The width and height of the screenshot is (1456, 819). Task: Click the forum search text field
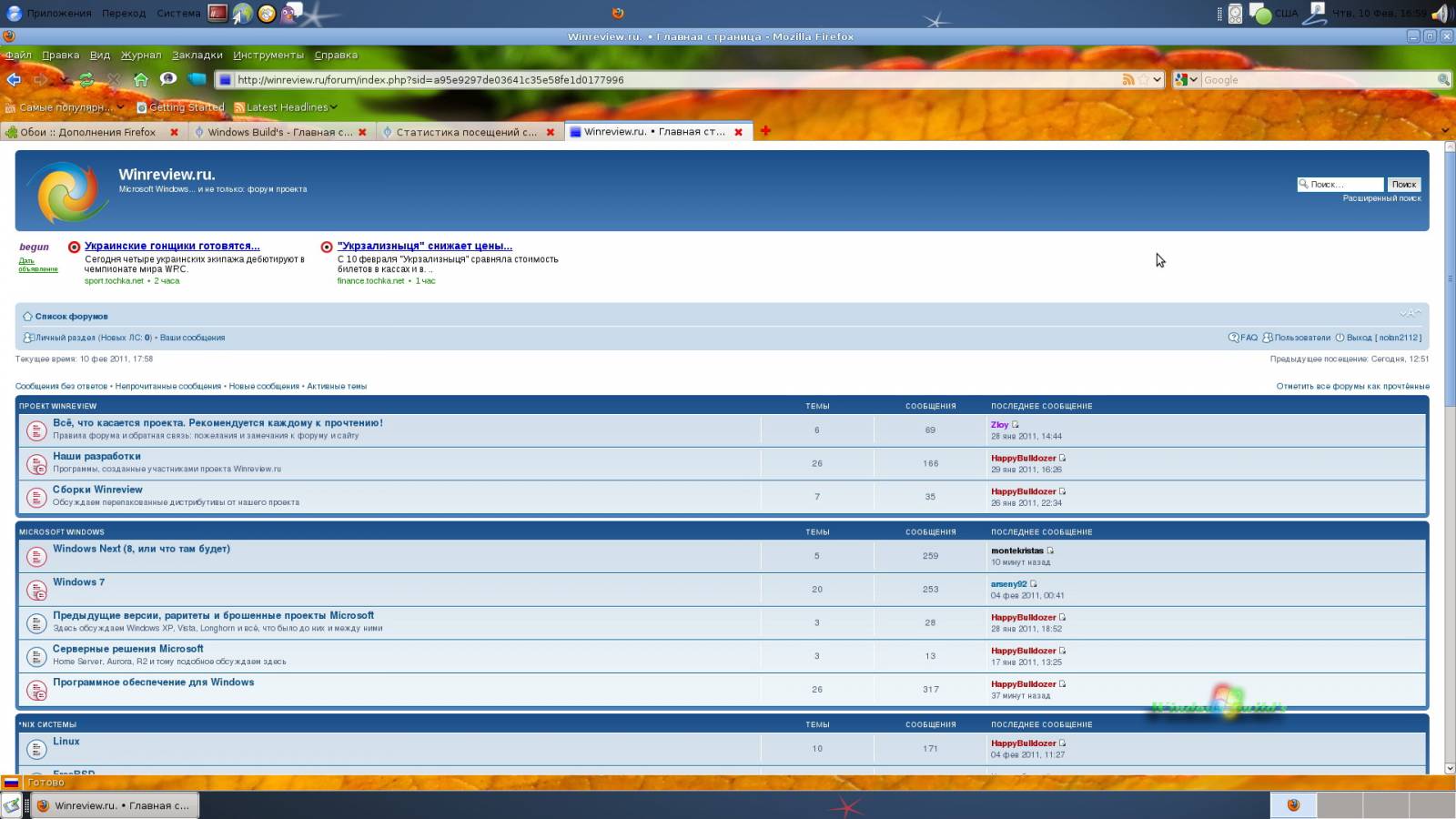click(1340, 185)
